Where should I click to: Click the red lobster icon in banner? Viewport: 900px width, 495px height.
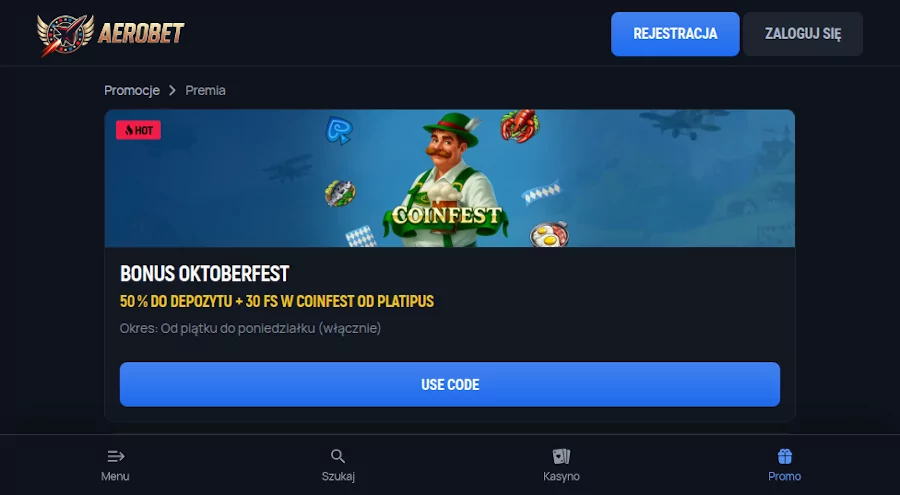519,125
